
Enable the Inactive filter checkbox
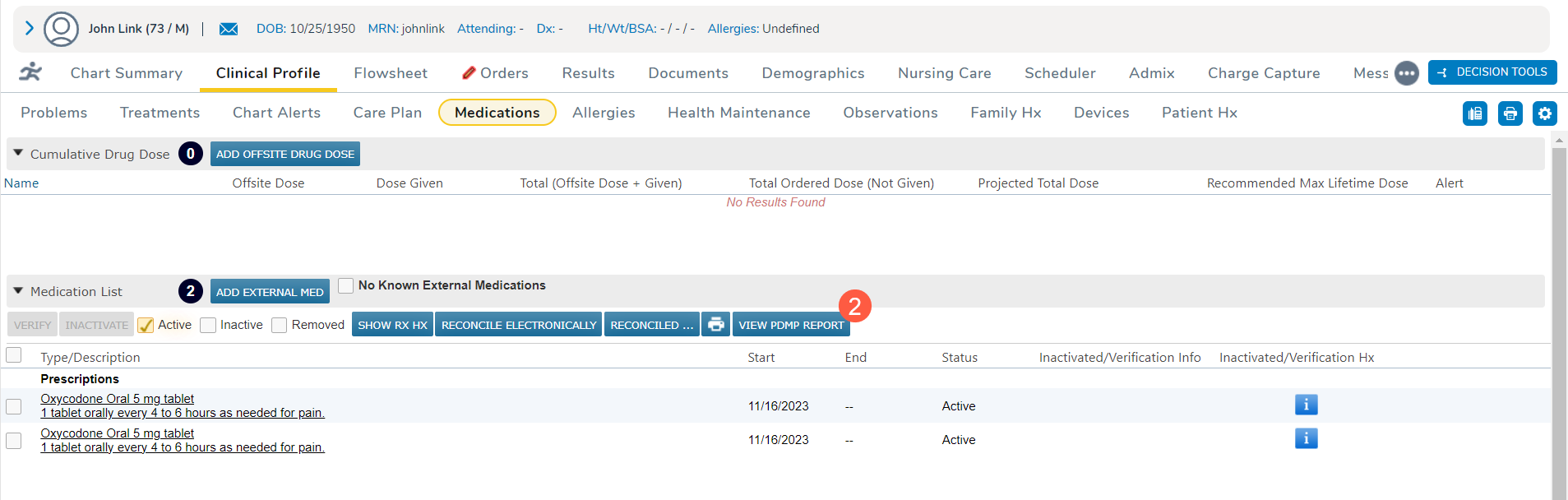coord(208,326)
